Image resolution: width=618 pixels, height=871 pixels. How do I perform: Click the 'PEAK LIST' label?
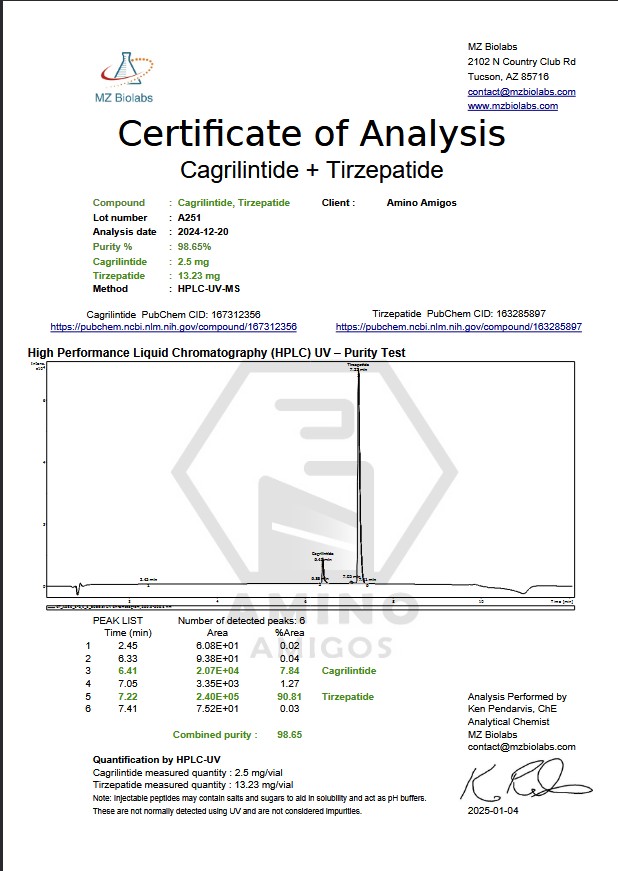point(118,620)
